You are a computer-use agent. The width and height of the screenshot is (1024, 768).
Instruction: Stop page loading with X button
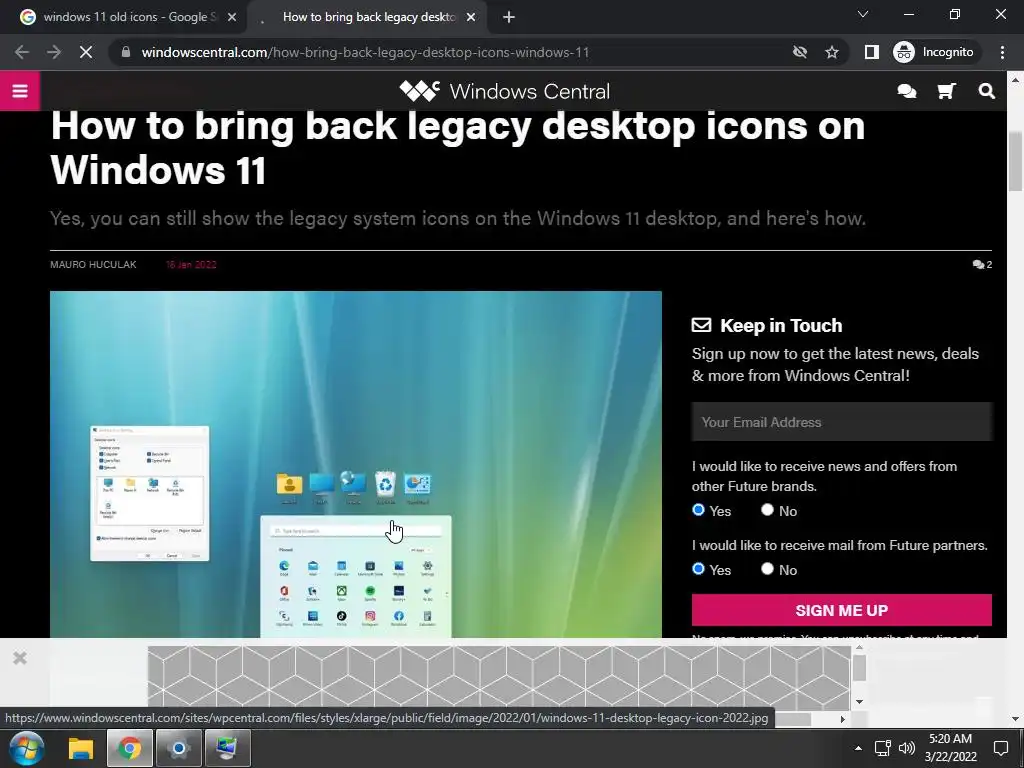(86, 52)
